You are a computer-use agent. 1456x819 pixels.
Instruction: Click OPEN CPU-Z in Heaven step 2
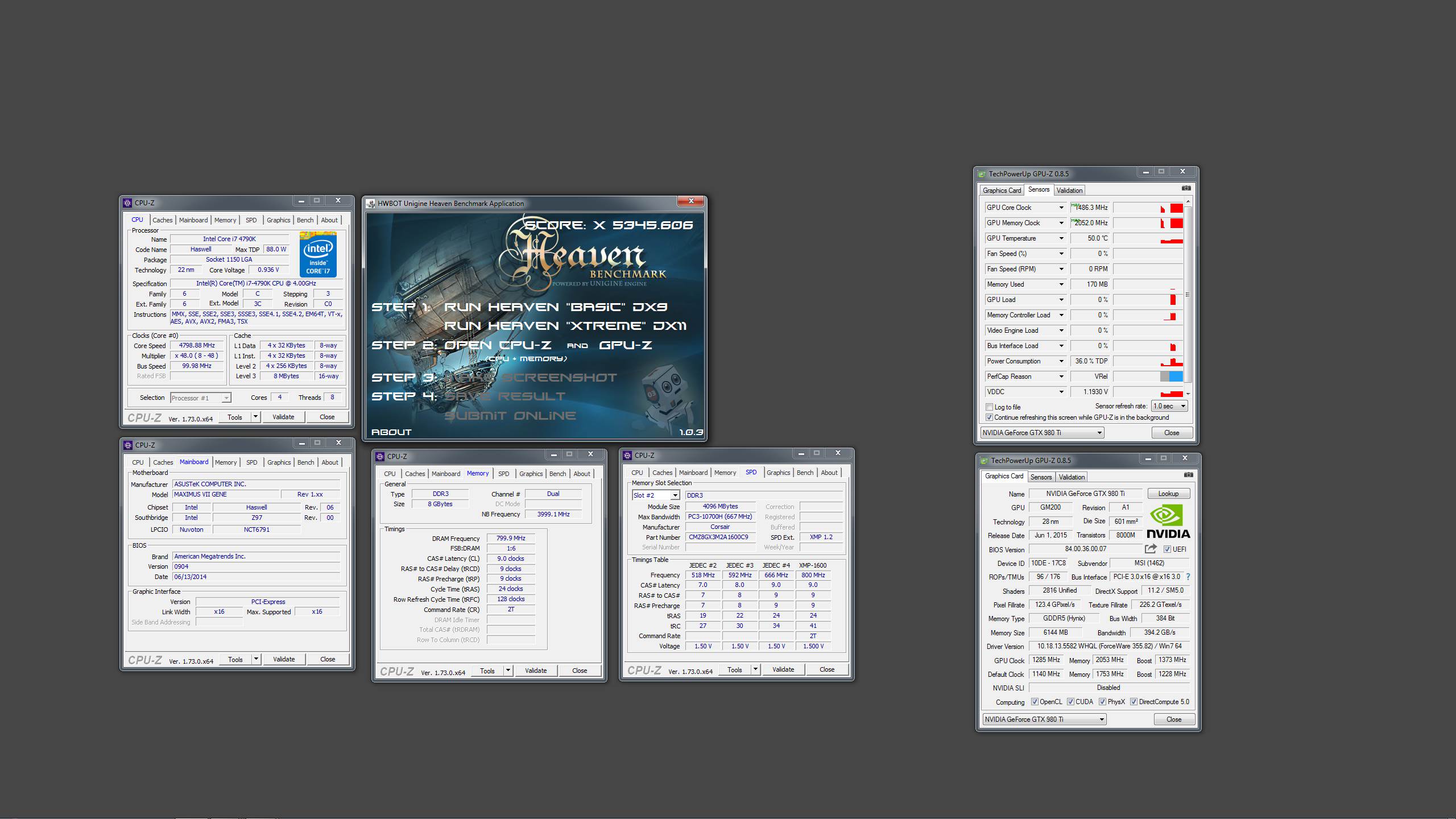pyautogui.click(x=498, y=345)
